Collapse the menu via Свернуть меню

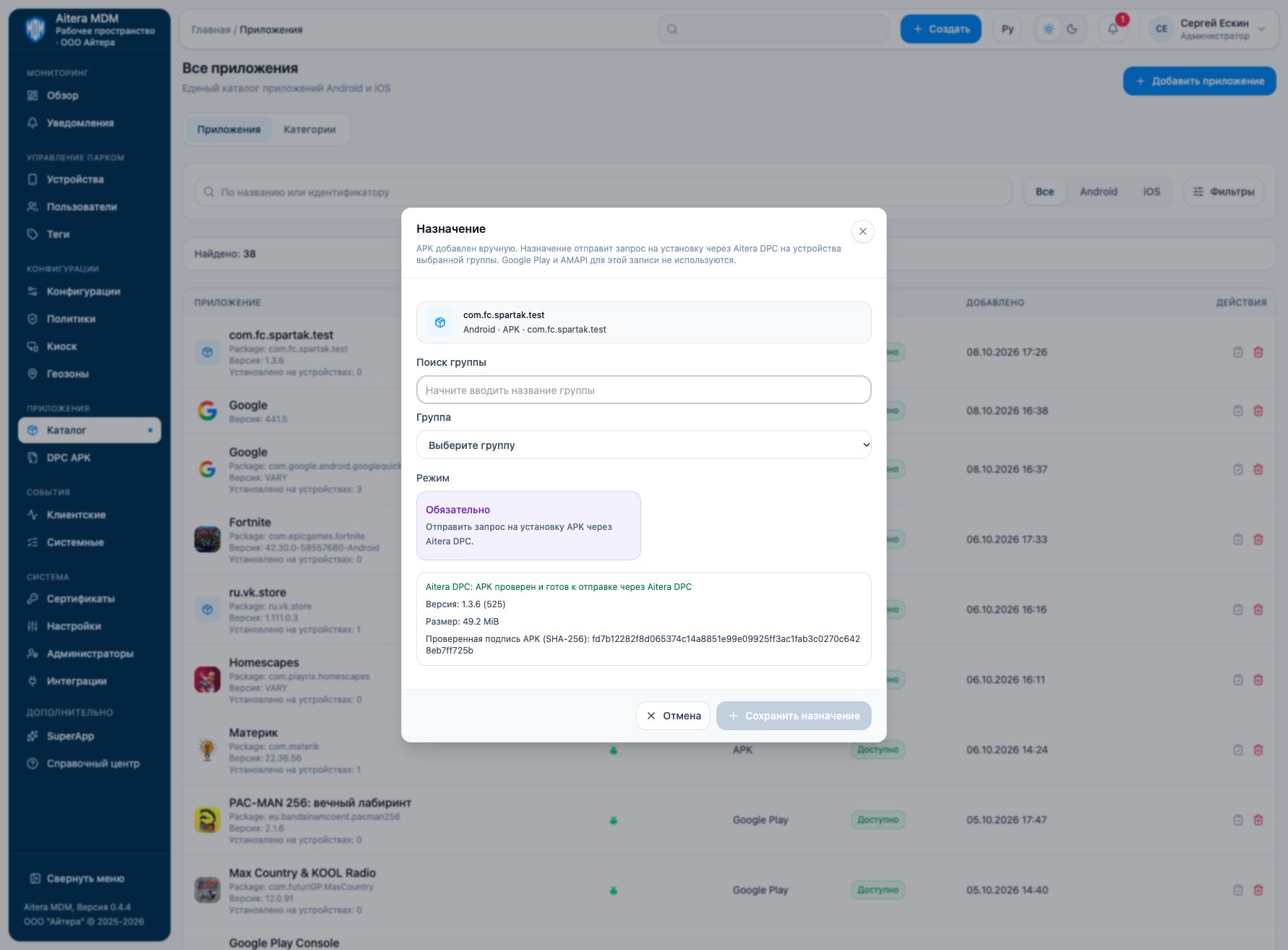click(77, 878)
